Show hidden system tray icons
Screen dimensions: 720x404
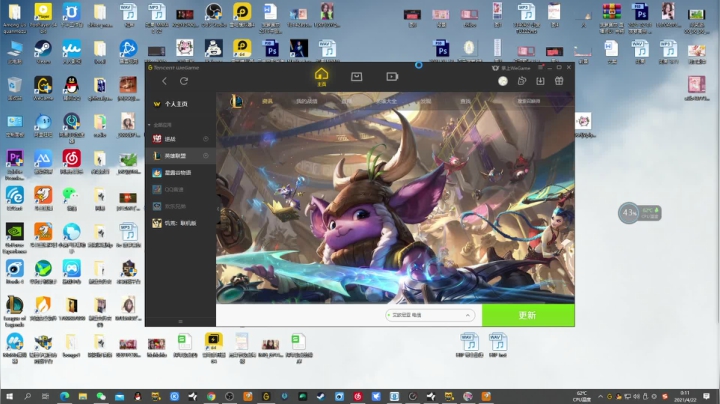point(600,396)
